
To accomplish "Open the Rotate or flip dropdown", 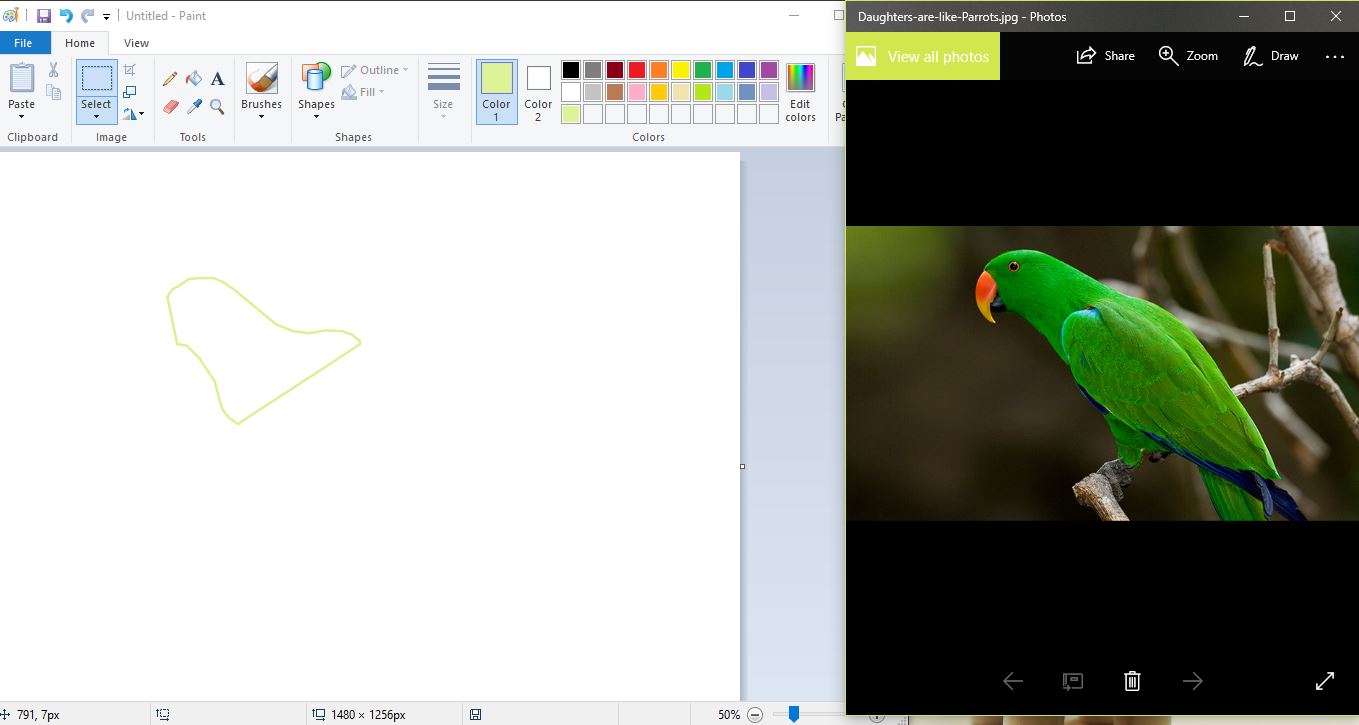I will [x=133, y=113].
